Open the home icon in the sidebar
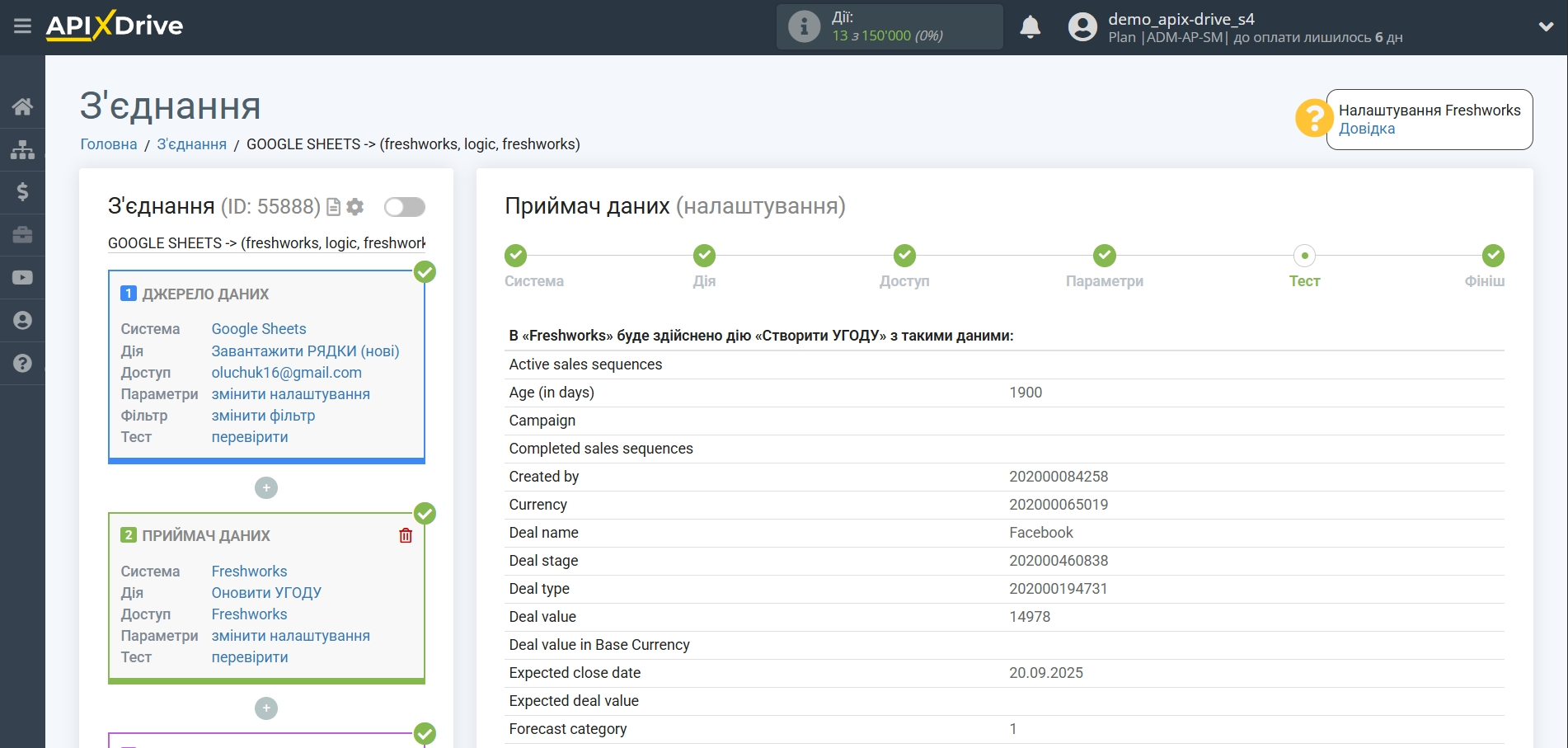 [22, 106]
